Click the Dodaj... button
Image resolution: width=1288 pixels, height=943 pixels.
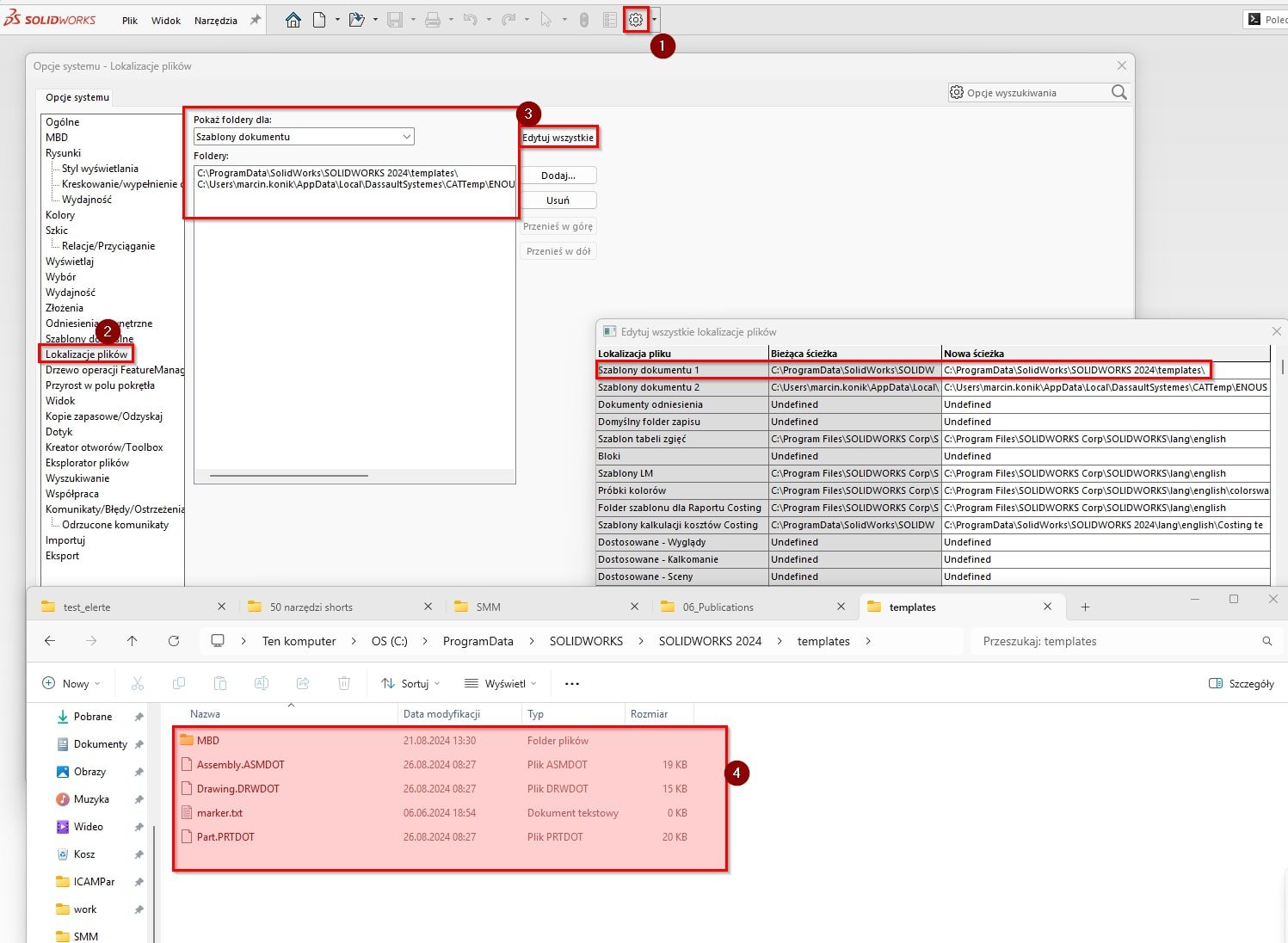(558, 176)
